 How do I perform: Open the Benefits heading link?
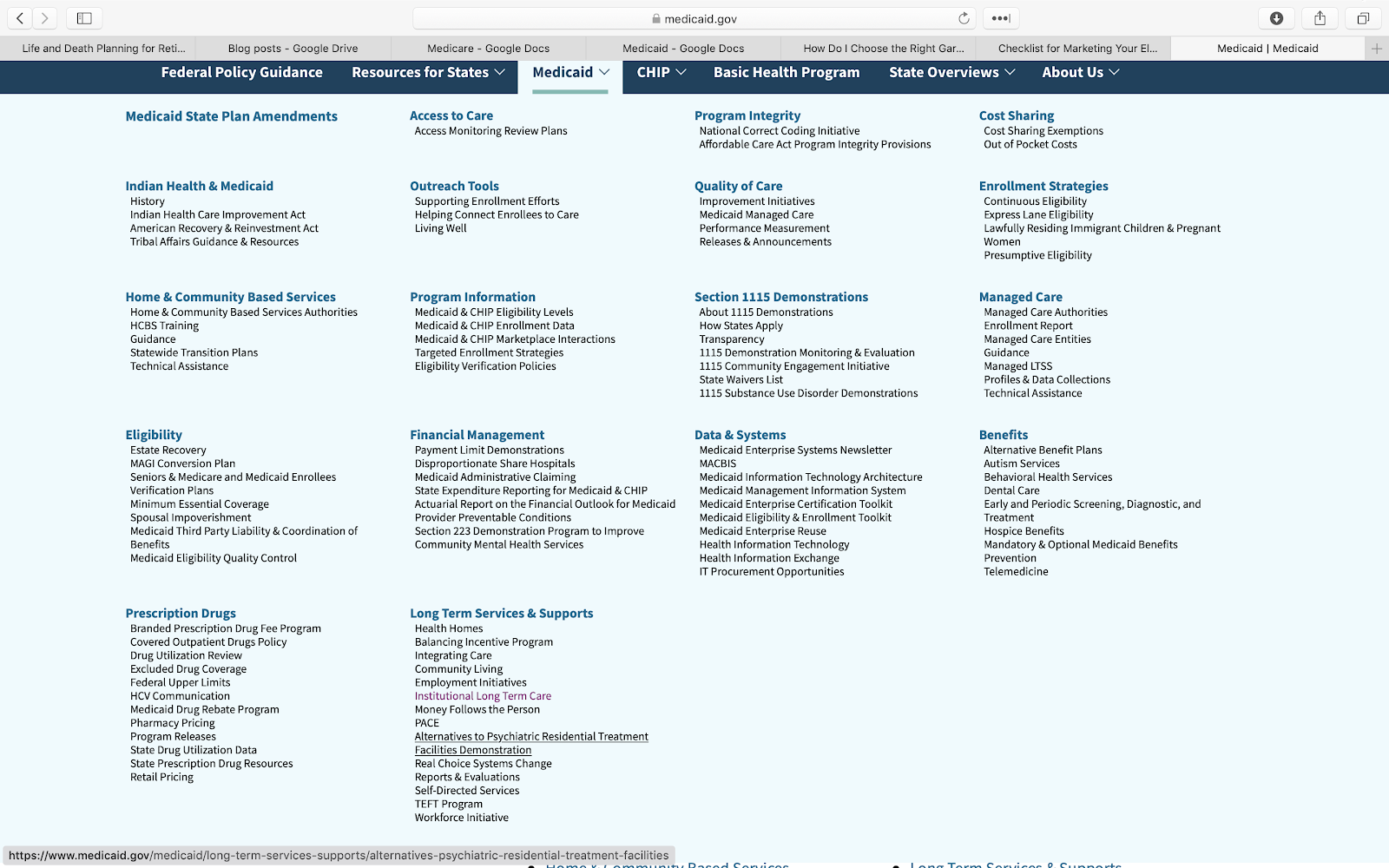coord(1004,435)
